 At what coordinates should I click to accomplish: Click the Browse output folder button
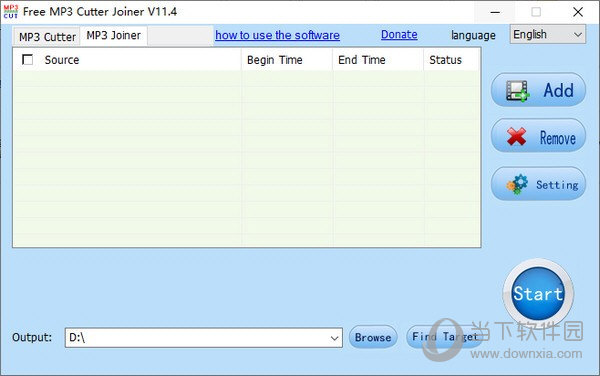click(373, 337)
